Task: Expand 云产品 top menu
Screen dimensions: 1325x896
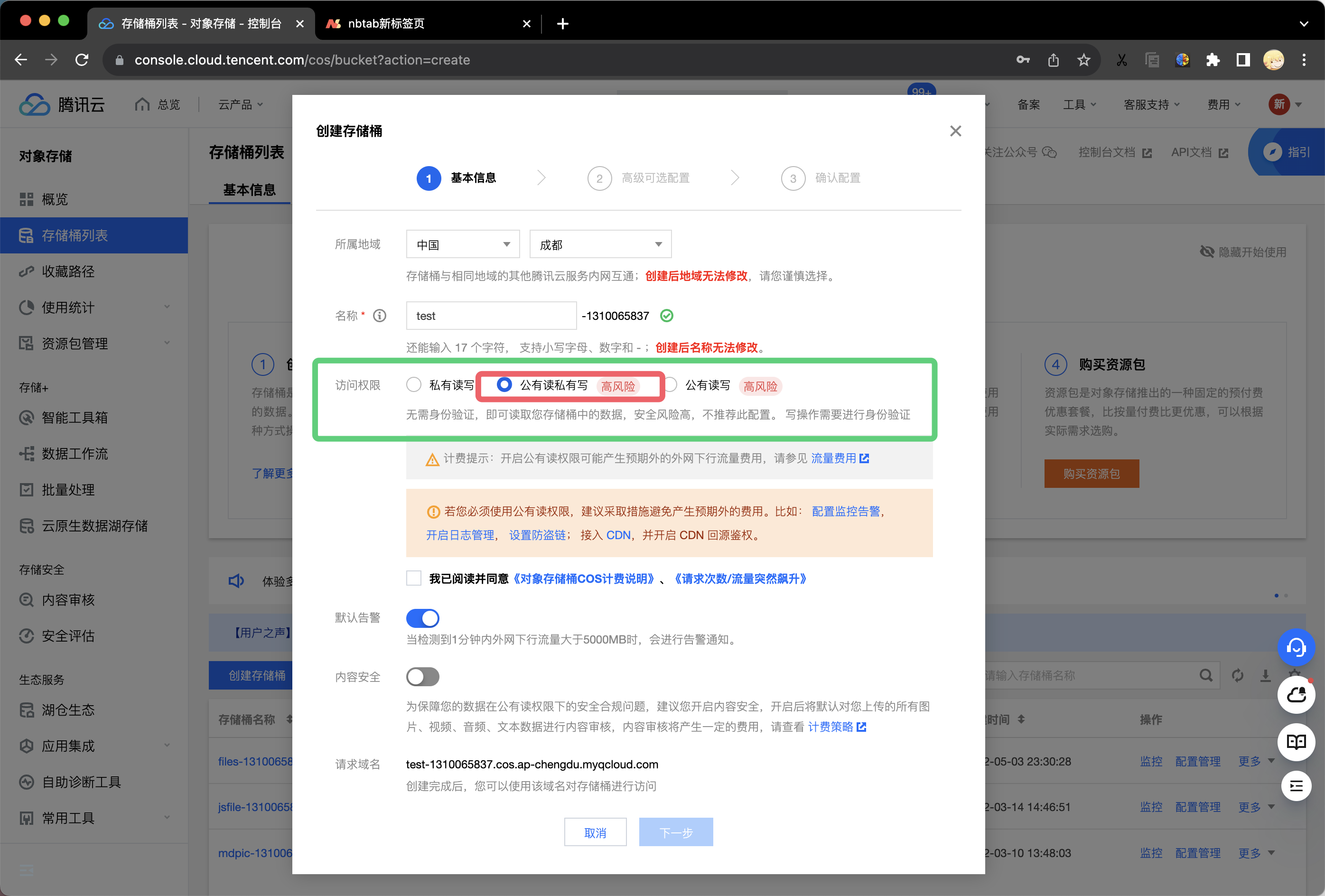Action: [241, 104]
